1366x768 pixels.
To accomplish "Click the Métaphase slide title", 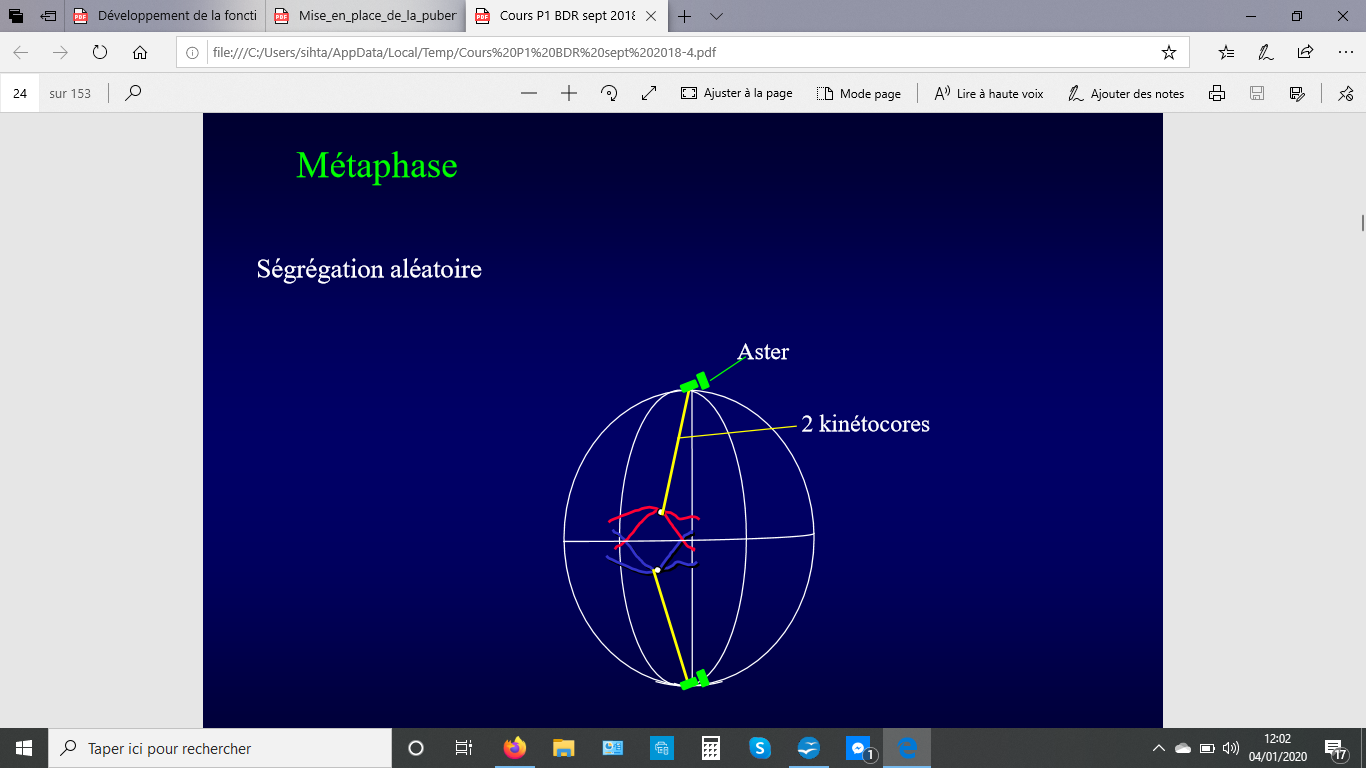I will pyautogui.click(x=377, y=166).
